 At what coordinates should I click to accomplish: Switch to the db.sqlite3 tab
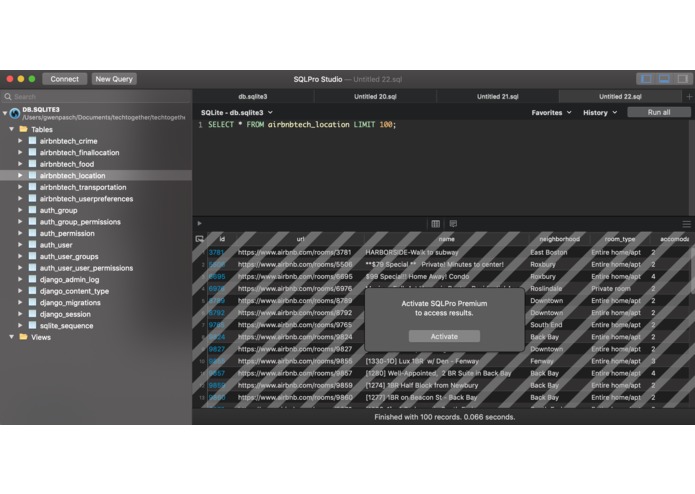pyautogui.click(x=253, y=96)
